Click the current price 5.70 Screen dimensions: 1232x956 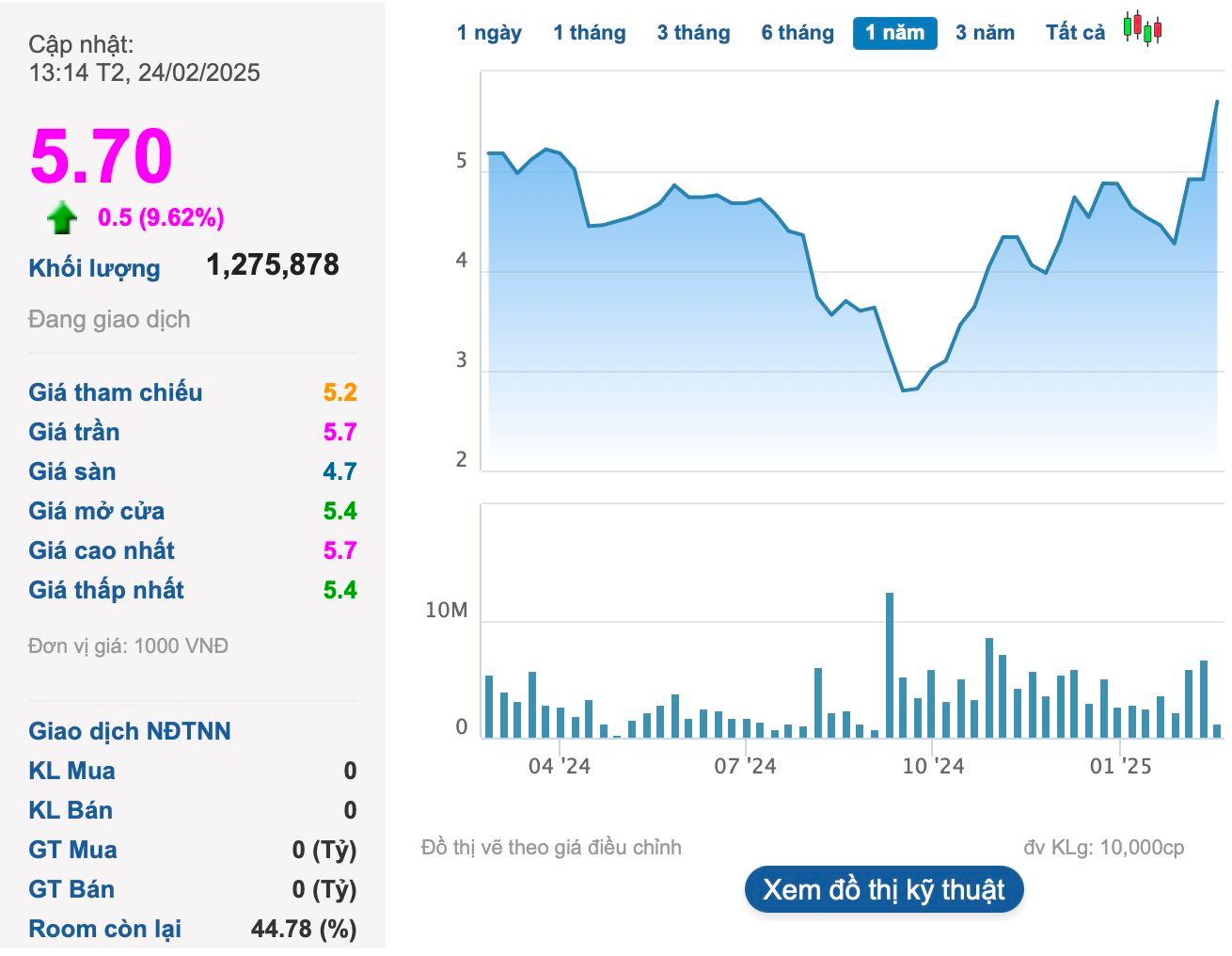[102, 156]
